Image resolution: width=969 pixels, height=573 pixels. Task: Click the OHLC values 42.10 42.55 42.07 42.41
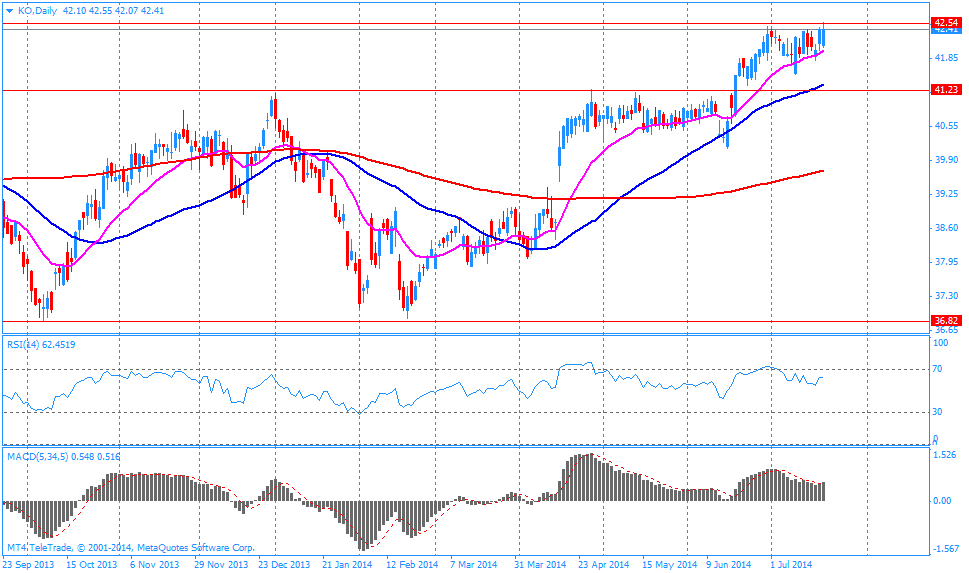click(114, 11)
